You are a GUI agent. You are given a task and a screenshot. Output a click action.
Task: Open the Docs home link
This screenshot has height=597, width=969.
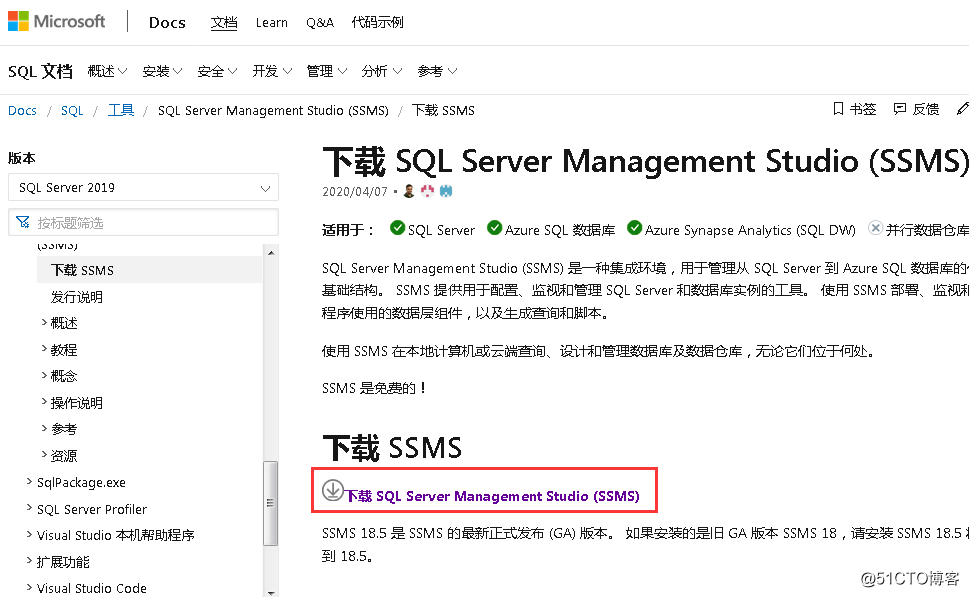tap(167, 22)
